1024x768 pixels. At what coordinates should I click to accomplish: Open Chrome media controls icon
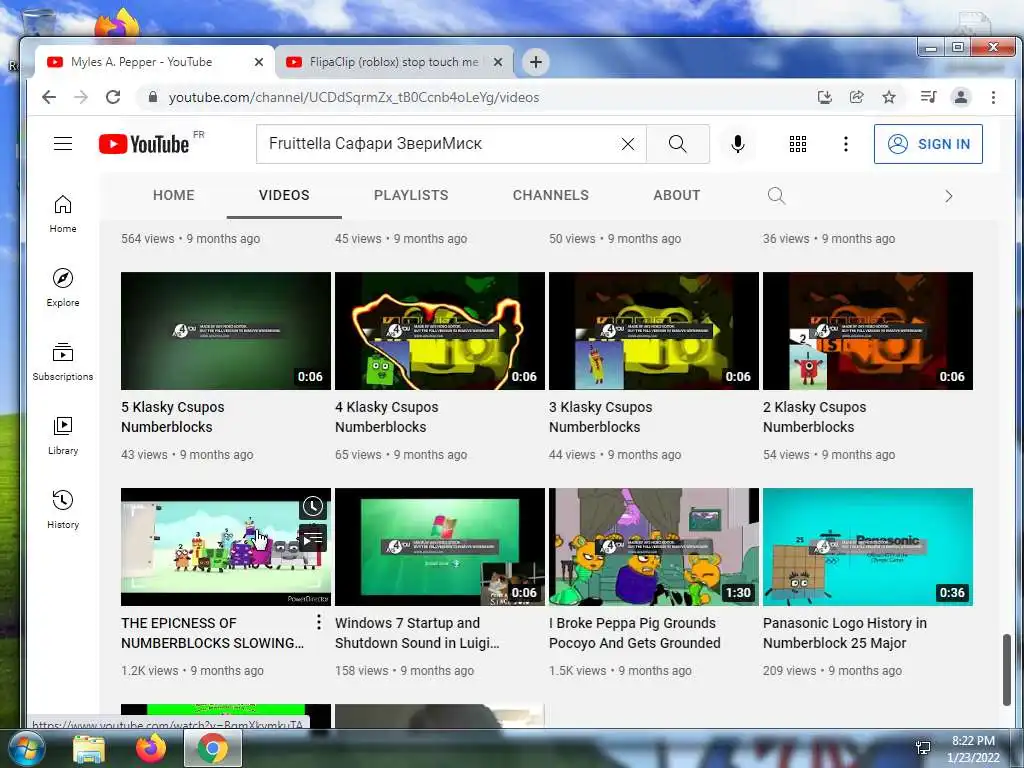click(x=928, y=97)
